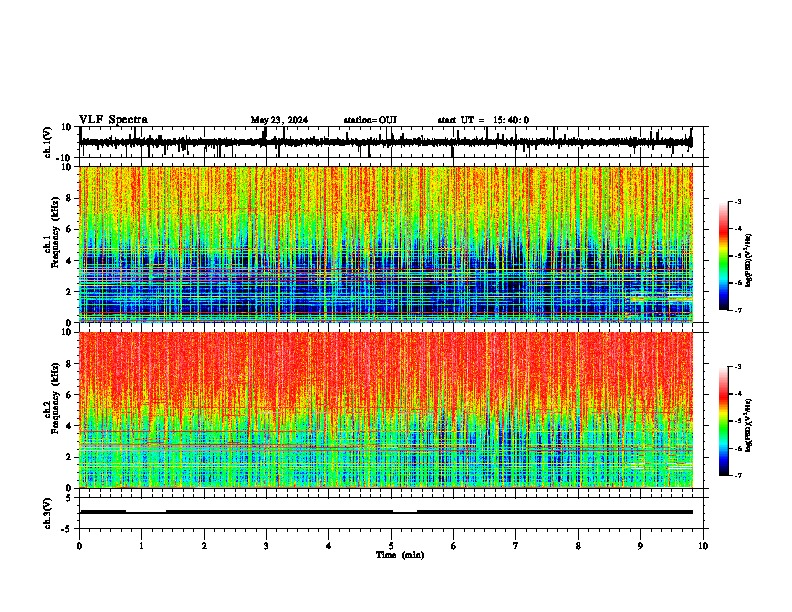
Task: Click the "ch.3(V)" axis label
Action: point(48,513)
